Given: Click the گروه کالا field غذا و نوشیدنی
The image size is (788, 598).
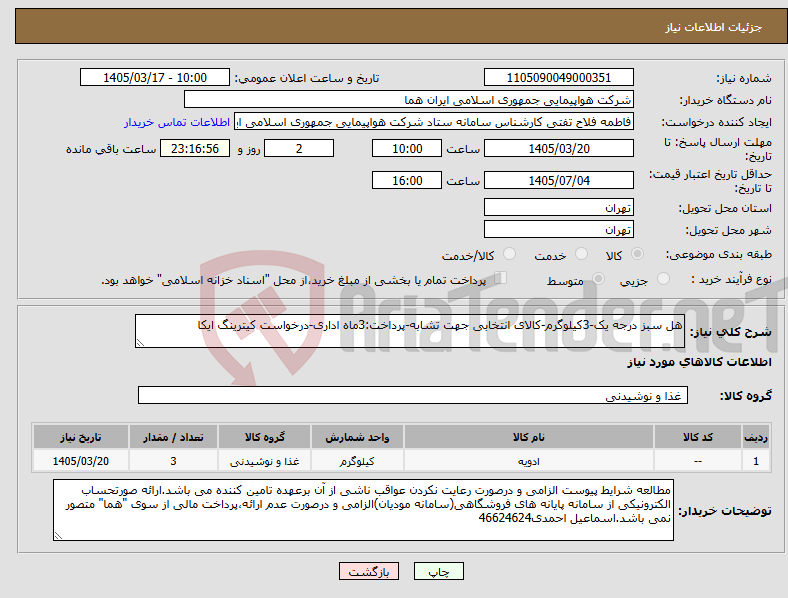Looking at the screenshot, I should 413,395.
